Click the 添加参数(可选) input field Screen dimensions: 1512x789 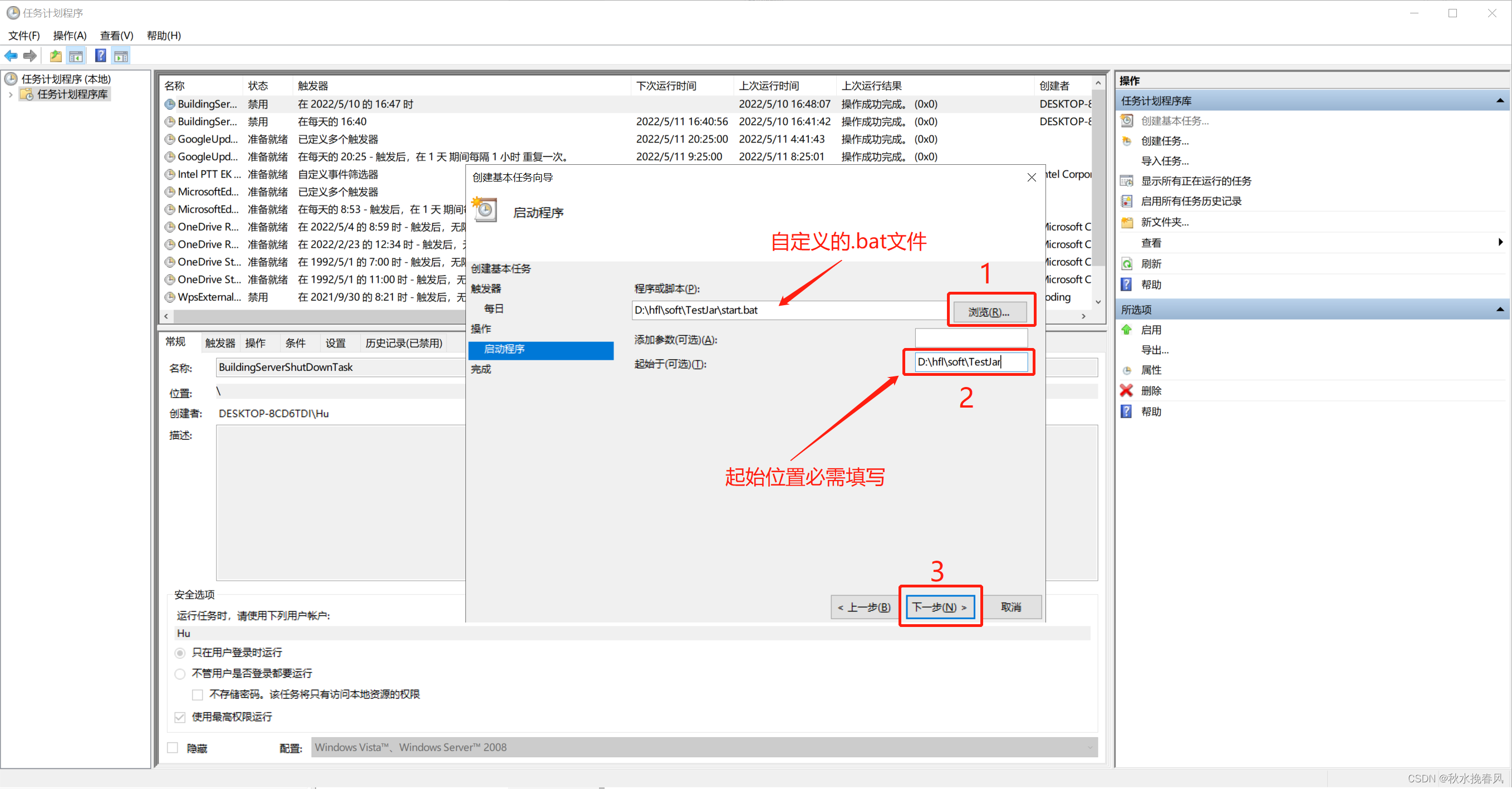pyautogui.click(x=971, y=337)
